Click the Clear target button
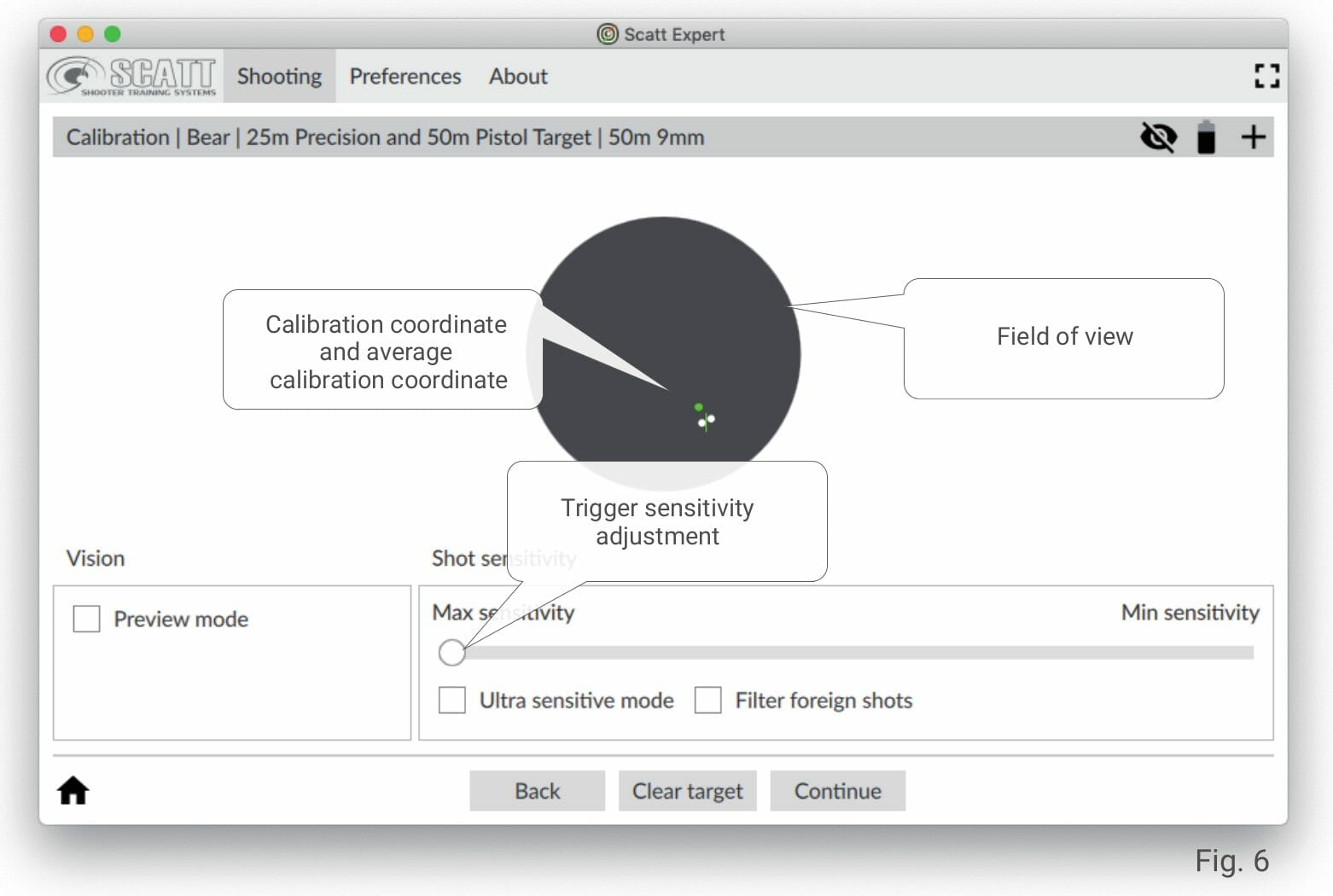This screenshot has width=1333, height=896. [x=687, y=791]
